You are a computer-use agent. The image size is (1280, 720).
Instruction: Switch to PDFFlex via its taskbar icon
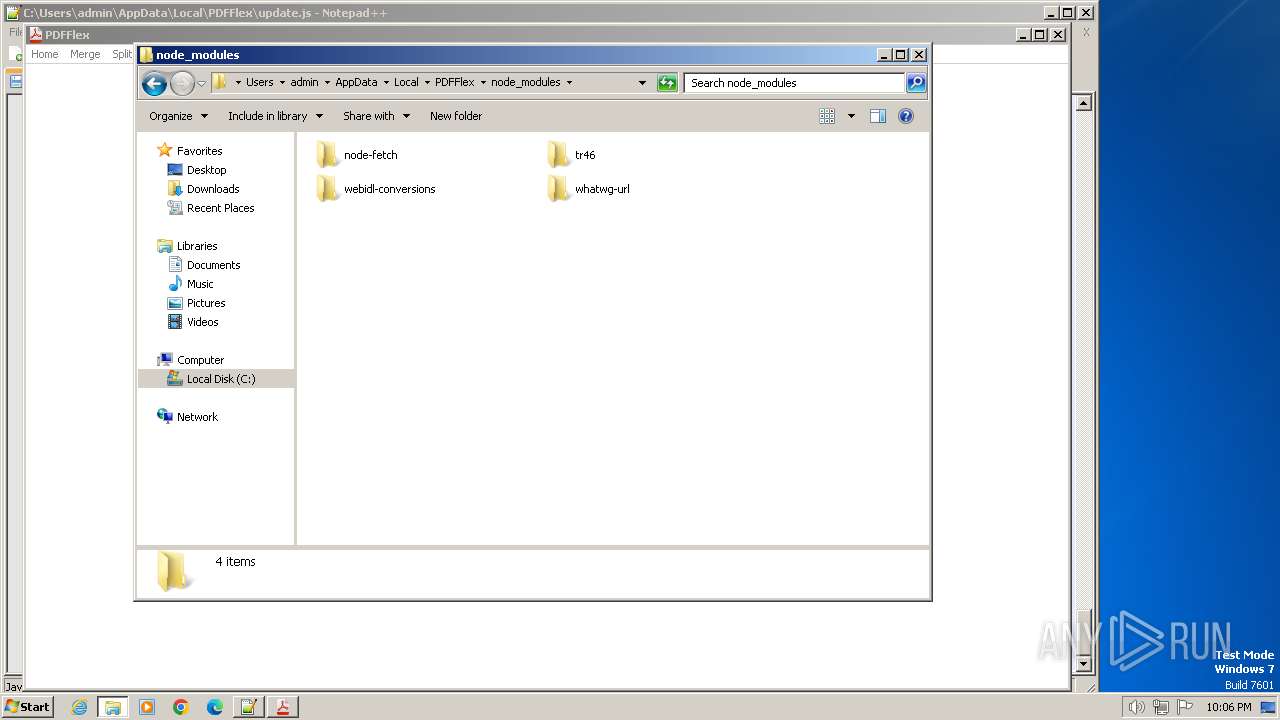tap(283, 707)
